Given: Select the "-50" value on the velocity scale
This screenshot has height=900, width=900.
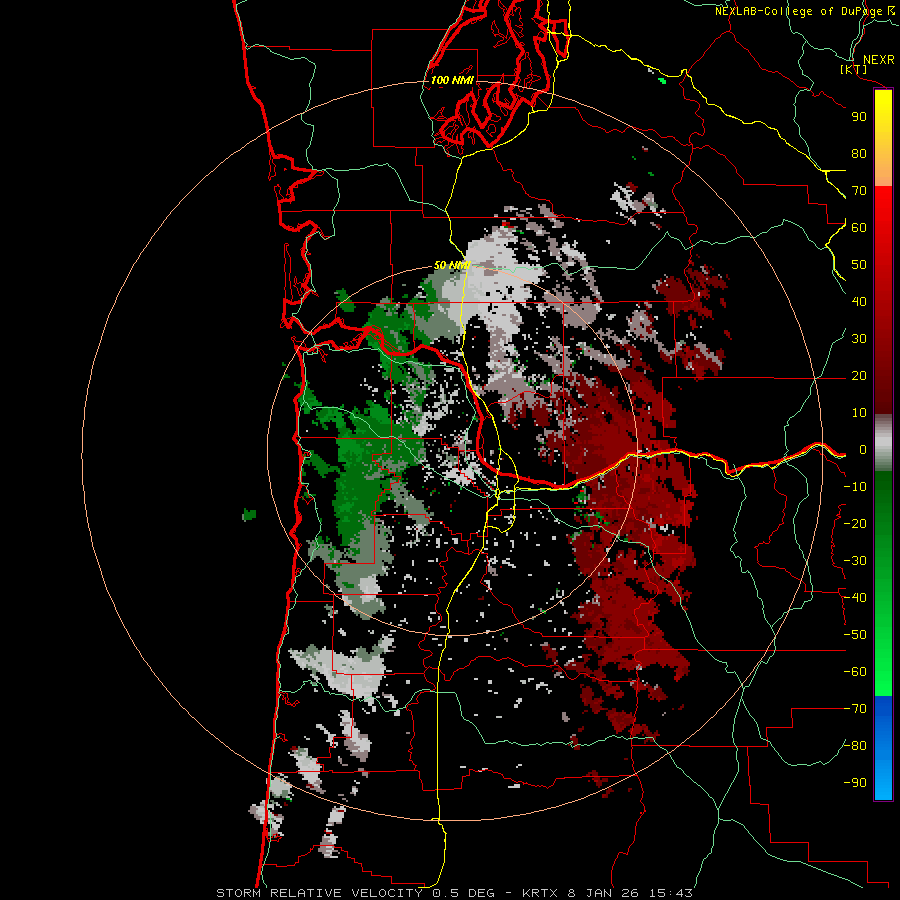Looking at the screenshot, I should coord(855,635).
